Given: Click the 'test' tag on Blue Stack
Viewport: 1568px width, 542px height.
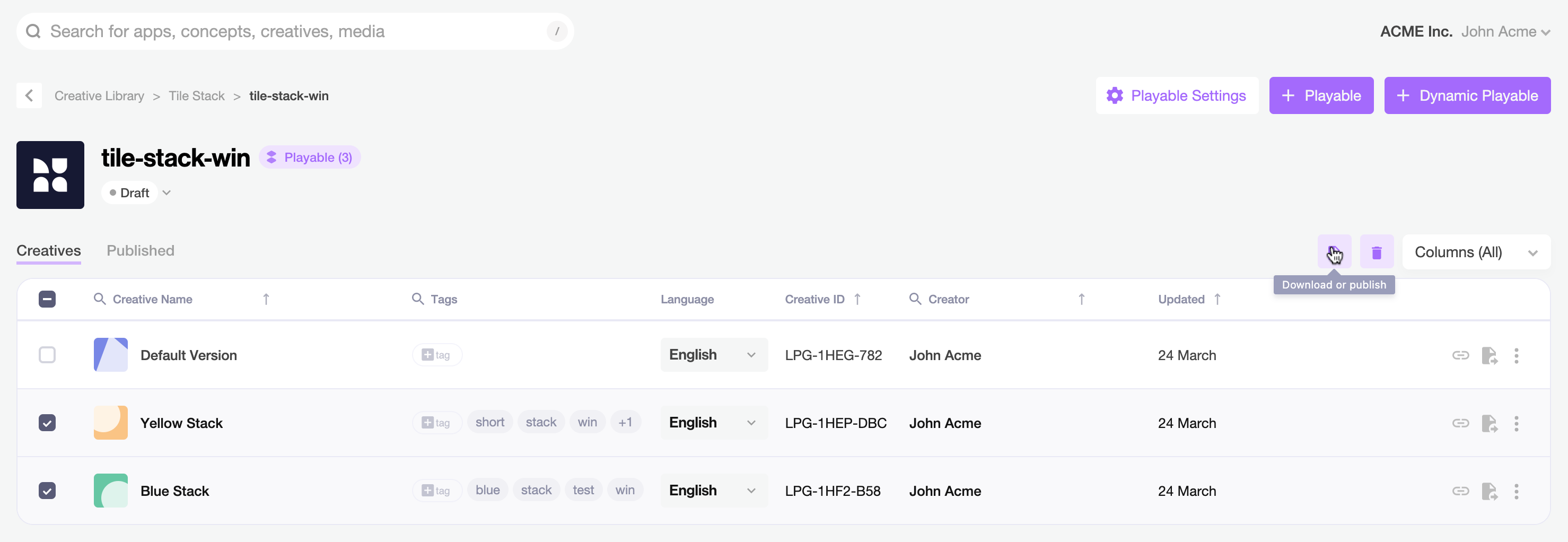Looking at the screenshot, I should pyautogui.click(x=583, y=491).
